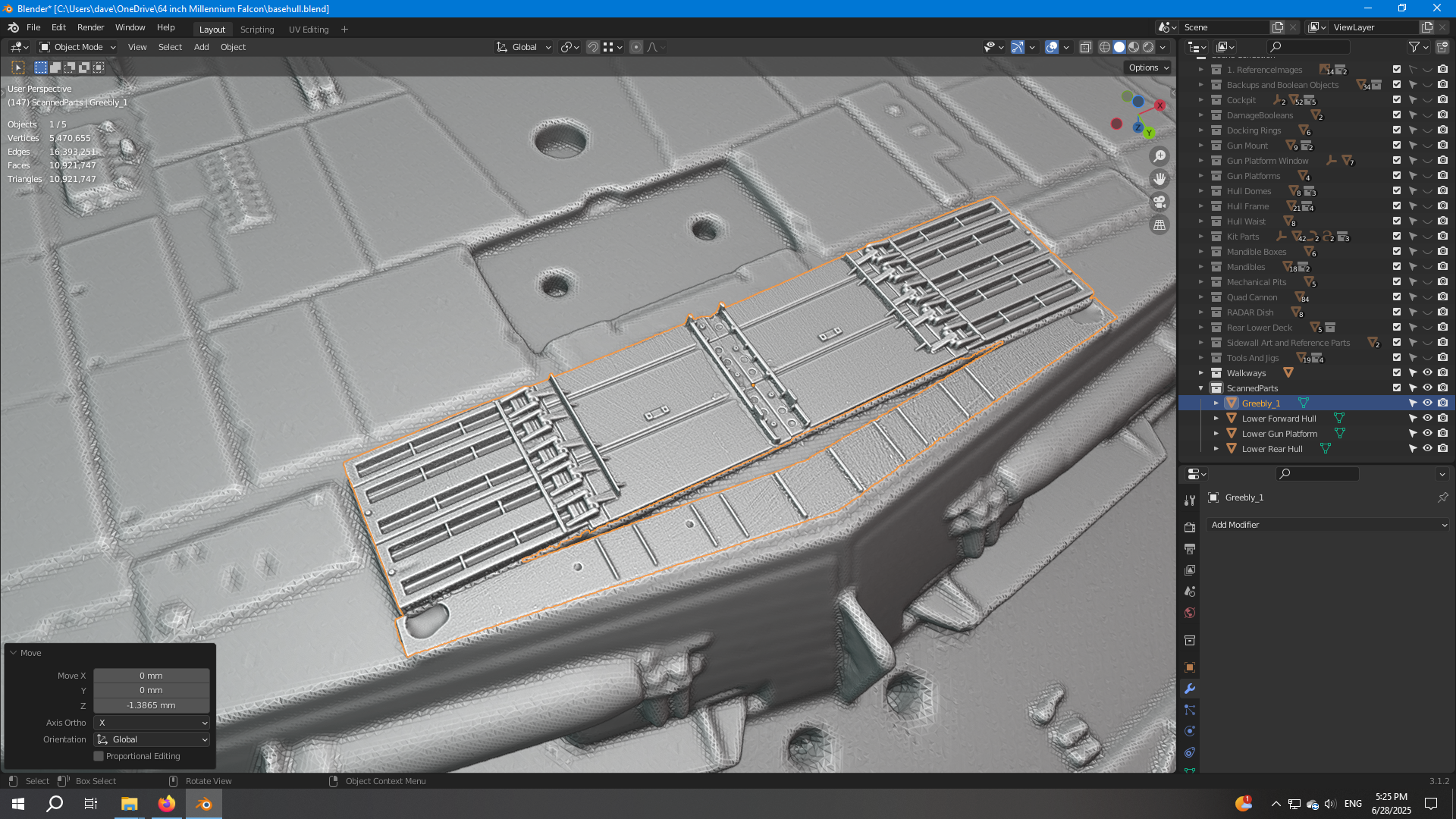Switch to material preview shading
1456x819 pixels.
(x=1134, y=47)
